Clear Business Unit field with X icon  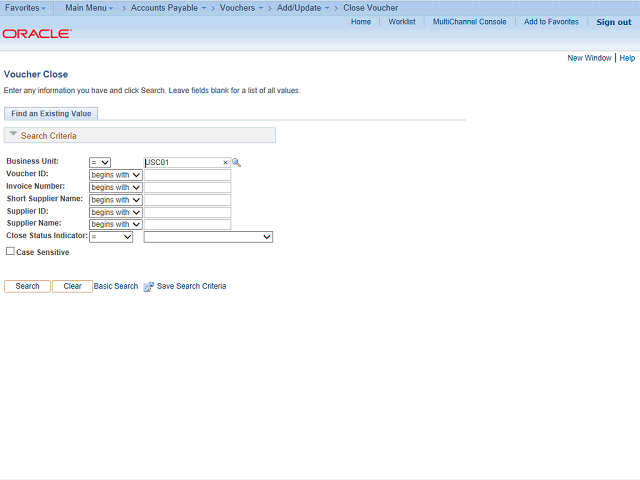(x=225, y=162)
